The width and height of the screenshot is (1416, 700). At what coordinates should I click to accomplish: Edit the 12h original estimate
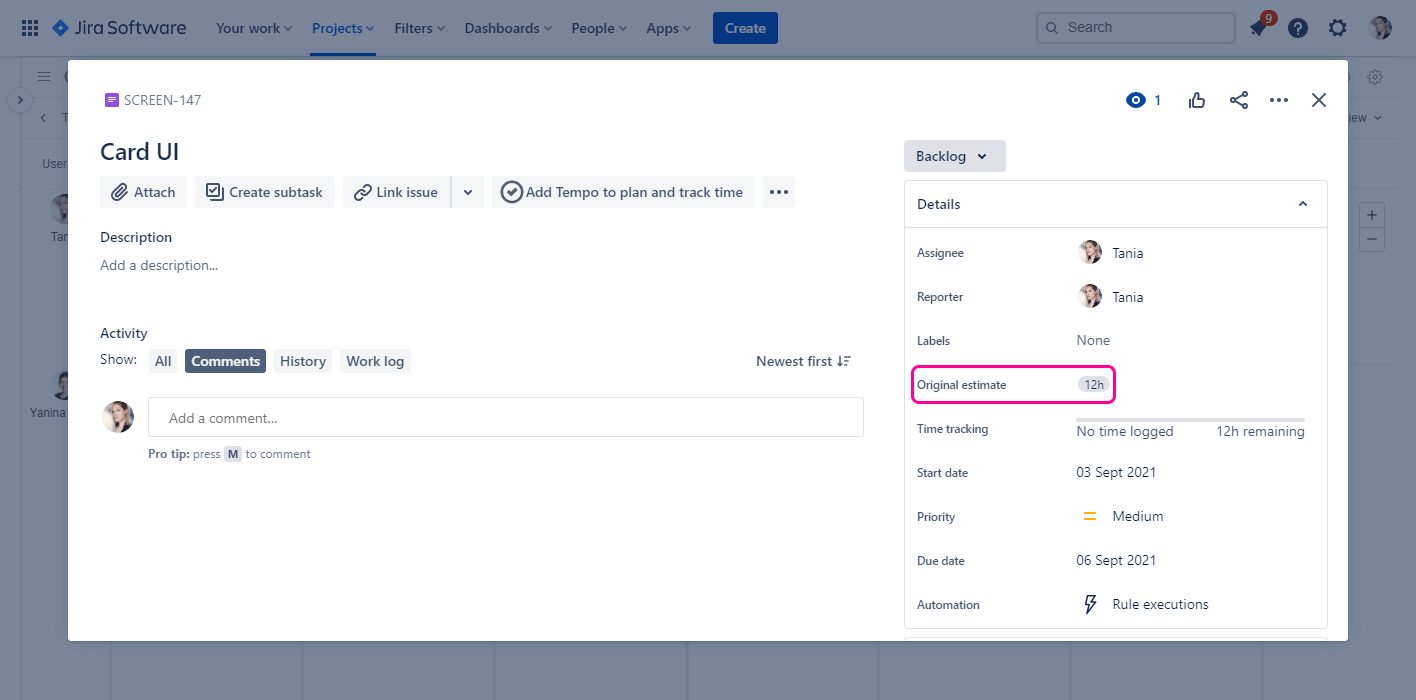(1093, 385)
